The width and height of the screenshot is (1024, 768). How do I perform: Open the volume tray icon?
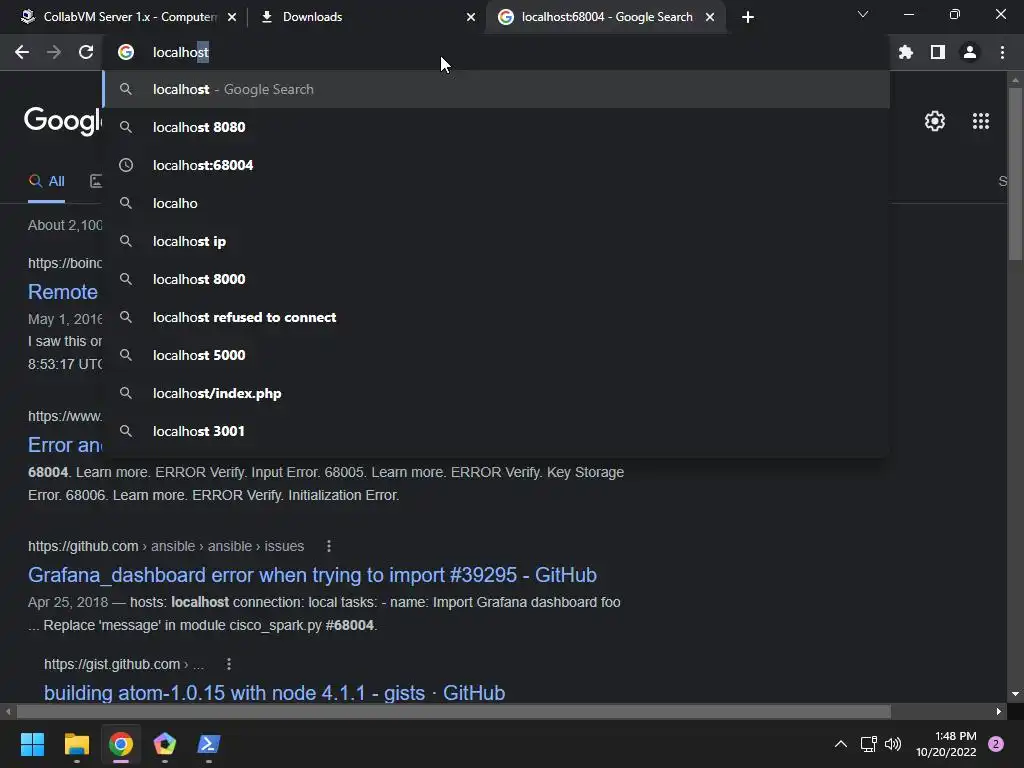click(893, 744)
